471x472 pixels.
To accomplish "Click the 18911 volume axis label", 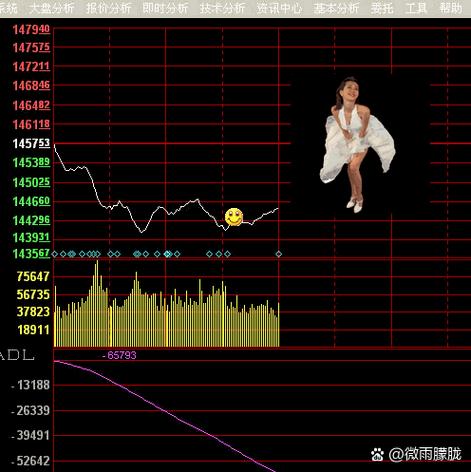I will point(33,330).
